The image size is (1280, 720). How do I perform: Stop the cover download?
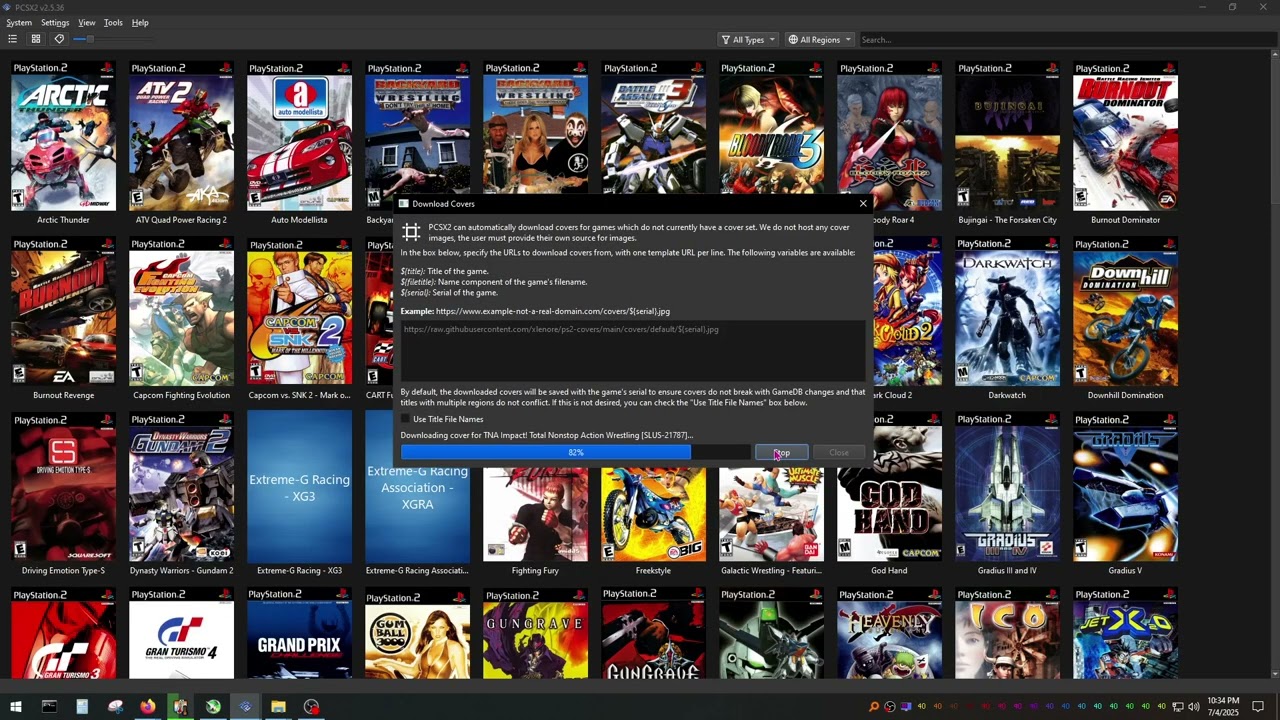point(781,453)
